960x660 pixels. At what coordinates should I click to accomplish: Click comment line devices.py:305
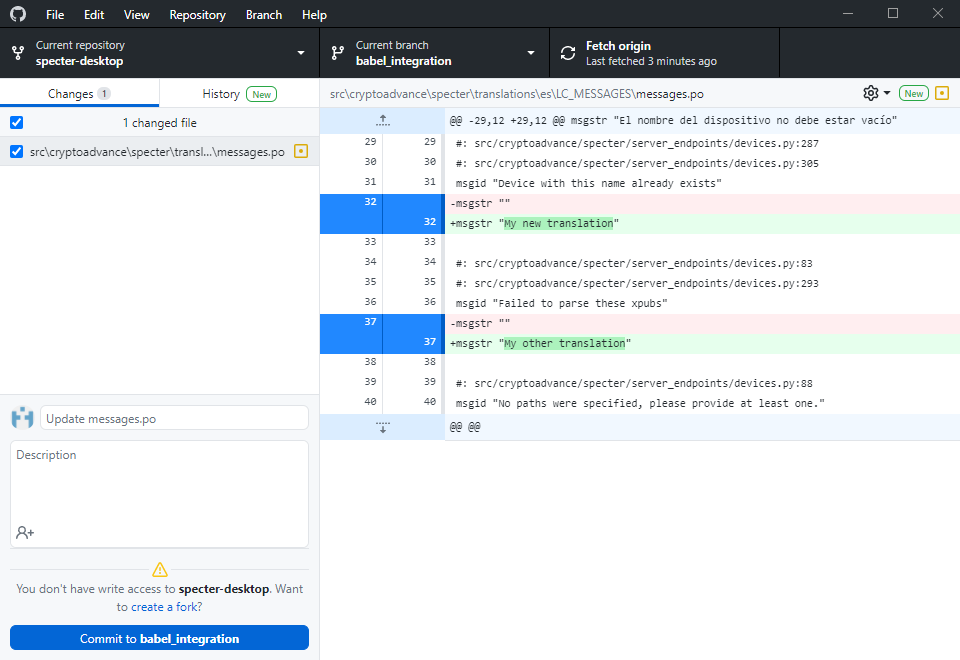[x=637, y=163]
